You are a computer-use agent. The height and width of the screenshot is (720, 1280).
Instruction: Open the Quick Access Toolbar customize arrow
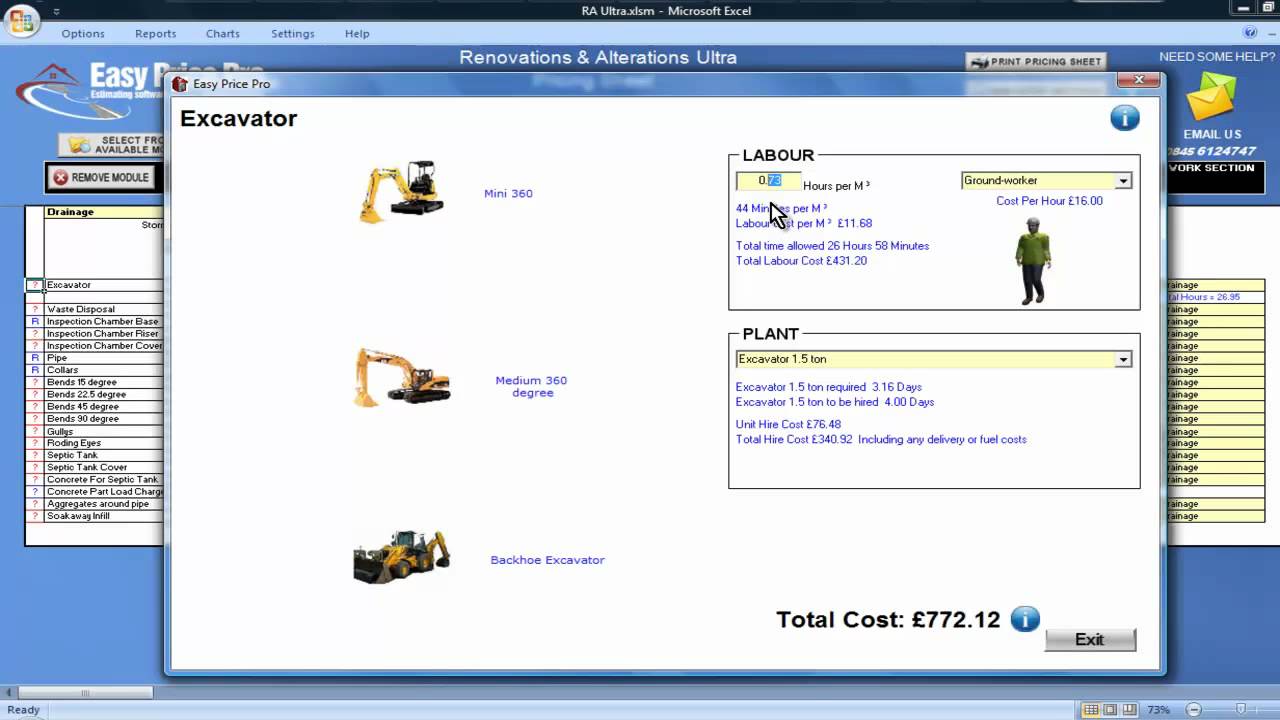tap(56, 11)
